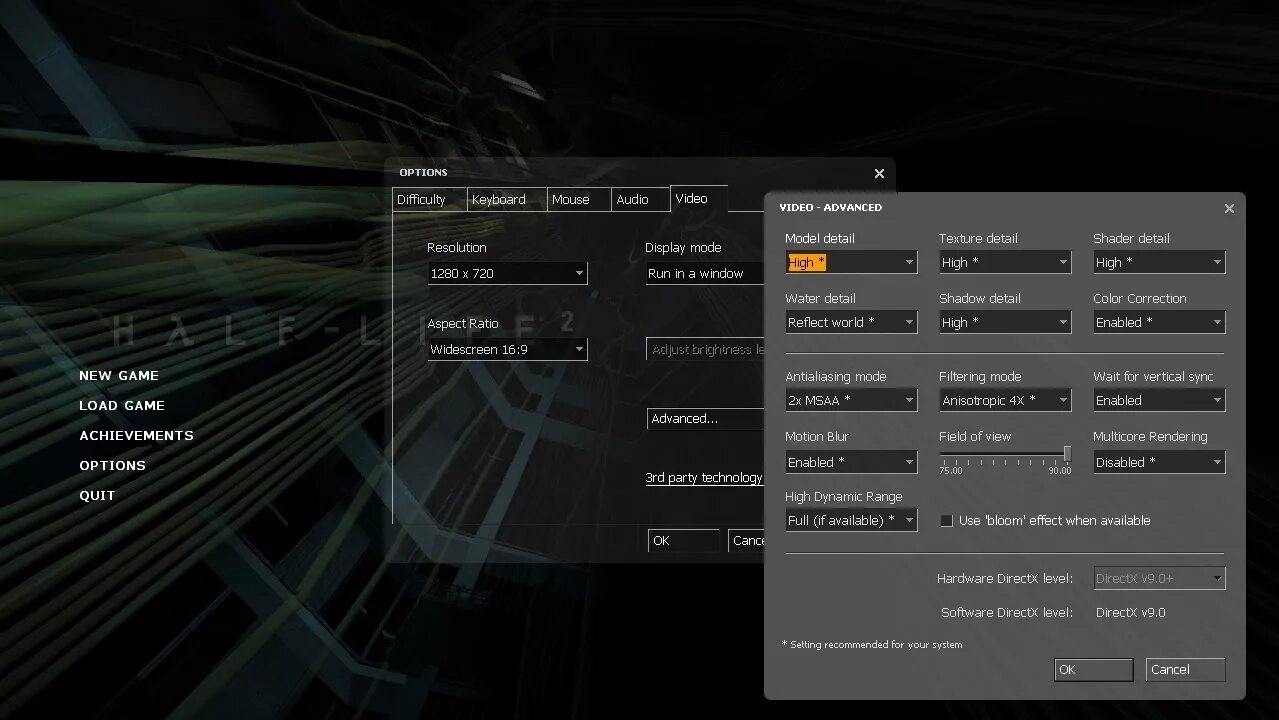Expand the Shadow detail dropdown
1279x720 pixels.
click(1005, 322)
